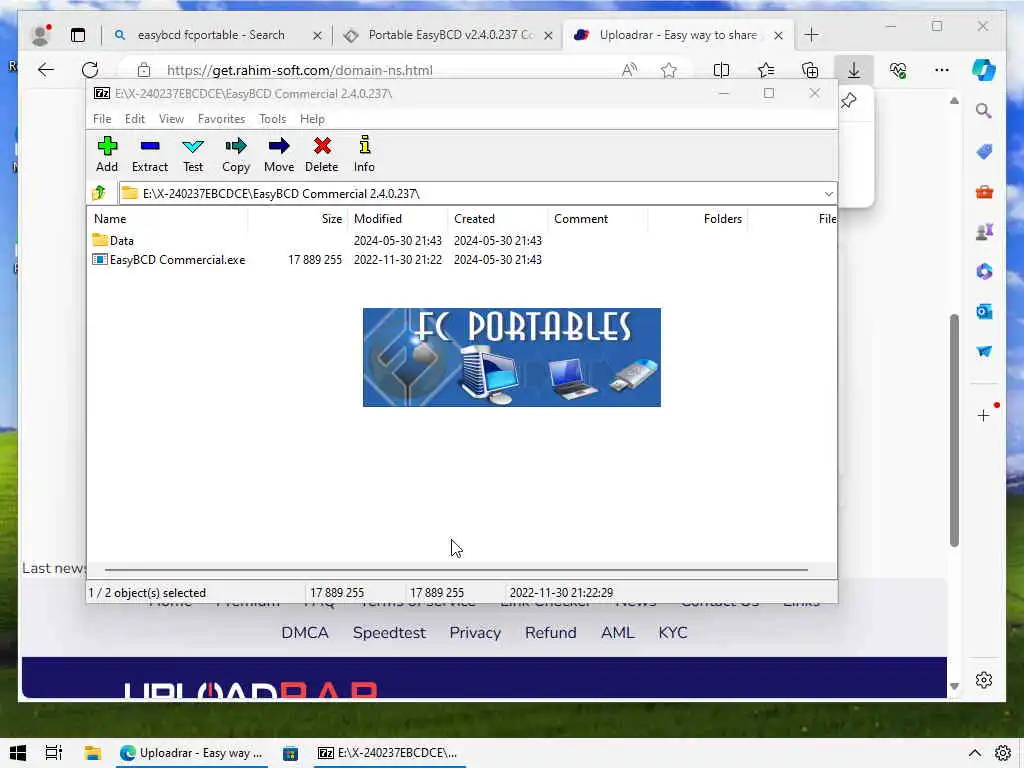Open the Speedtest link
The image size is (1024, 768).
(x=389, y=632)
